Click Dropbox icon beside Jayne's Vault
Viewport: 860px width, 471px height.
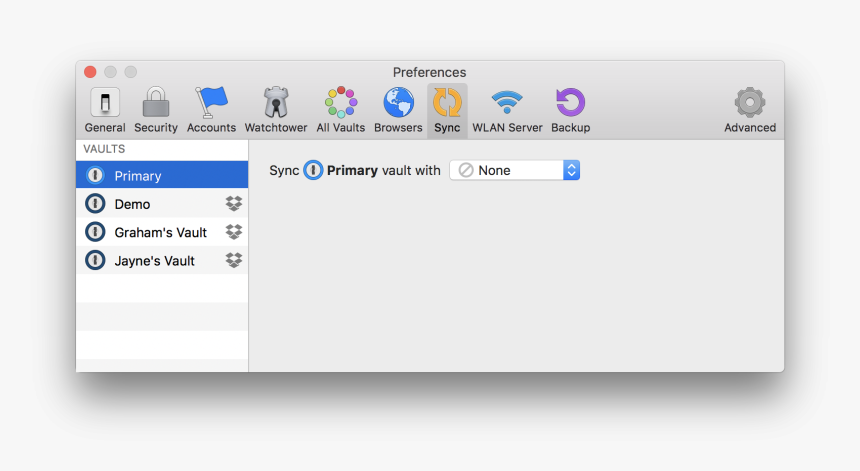tap(234, 260)
